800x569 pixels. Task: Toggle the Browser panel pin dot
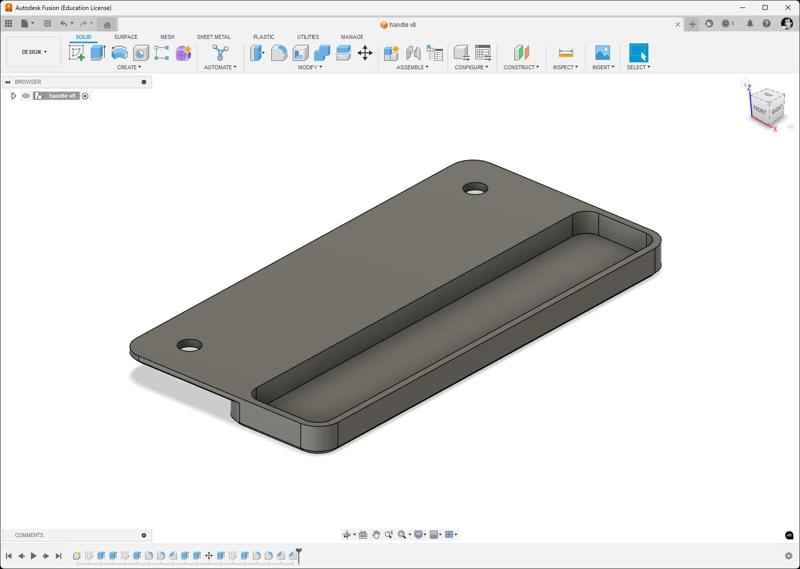click(144, 82)
